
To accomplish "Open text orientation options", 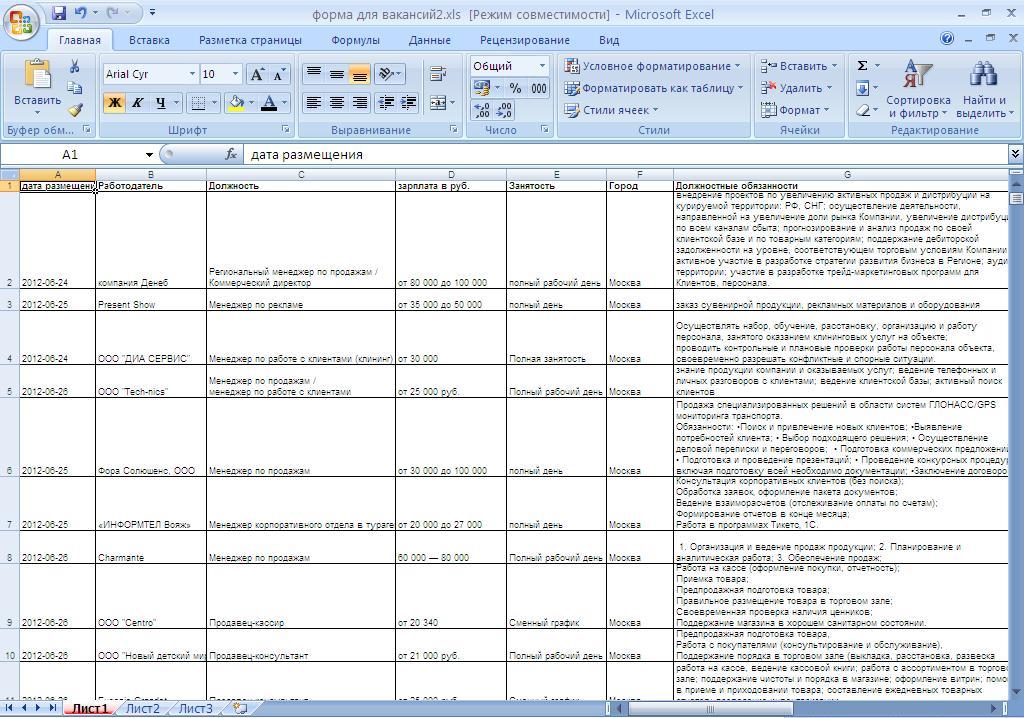I will tap(390, 74).
